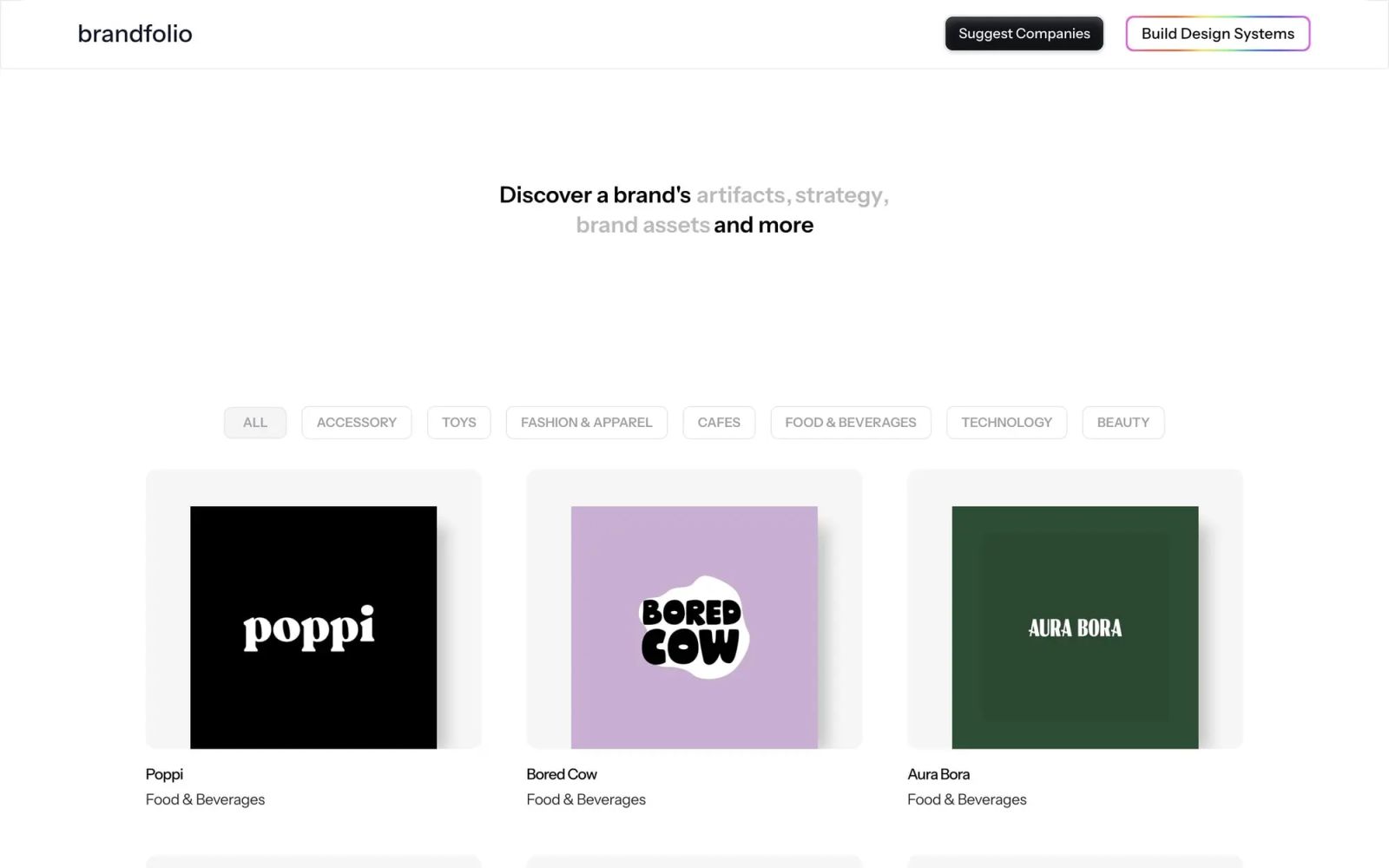The image size is (1389, 868).
Task: Select the CAFES filter
Action: pos(719,423)
